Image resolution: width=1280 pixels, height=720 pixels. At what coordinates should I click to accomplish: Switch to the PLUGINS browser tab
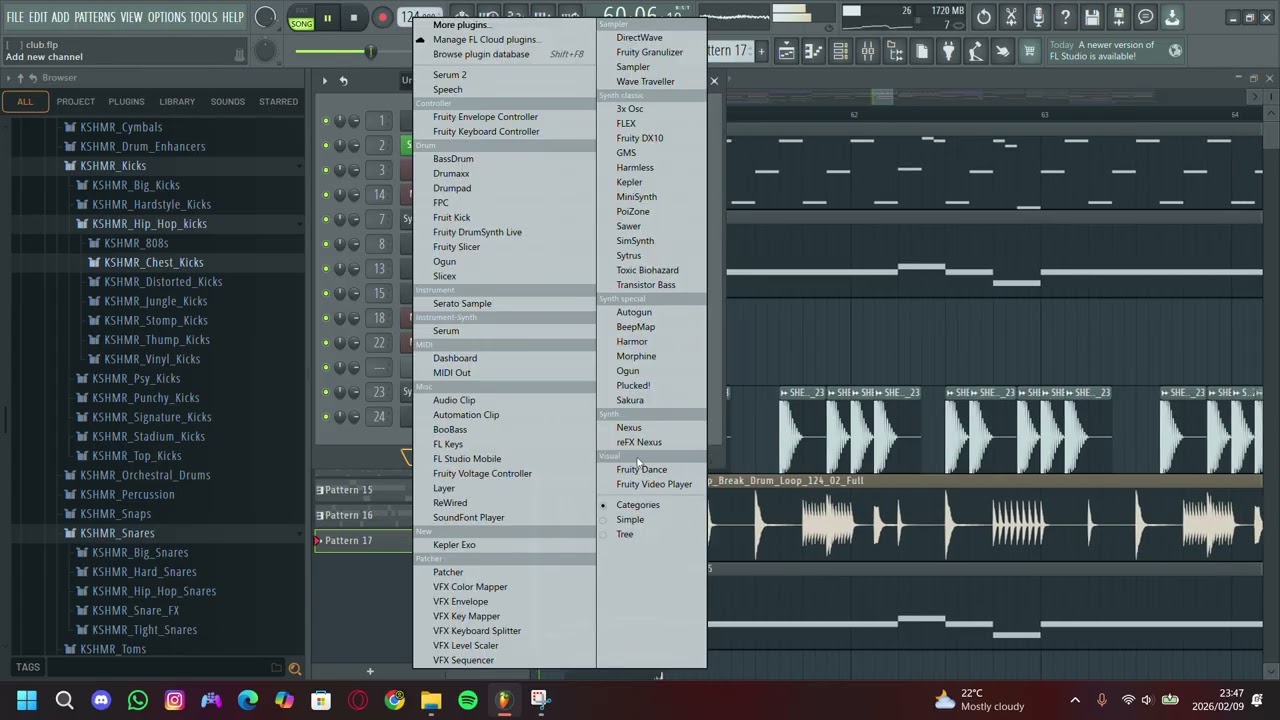click(126, 101)
